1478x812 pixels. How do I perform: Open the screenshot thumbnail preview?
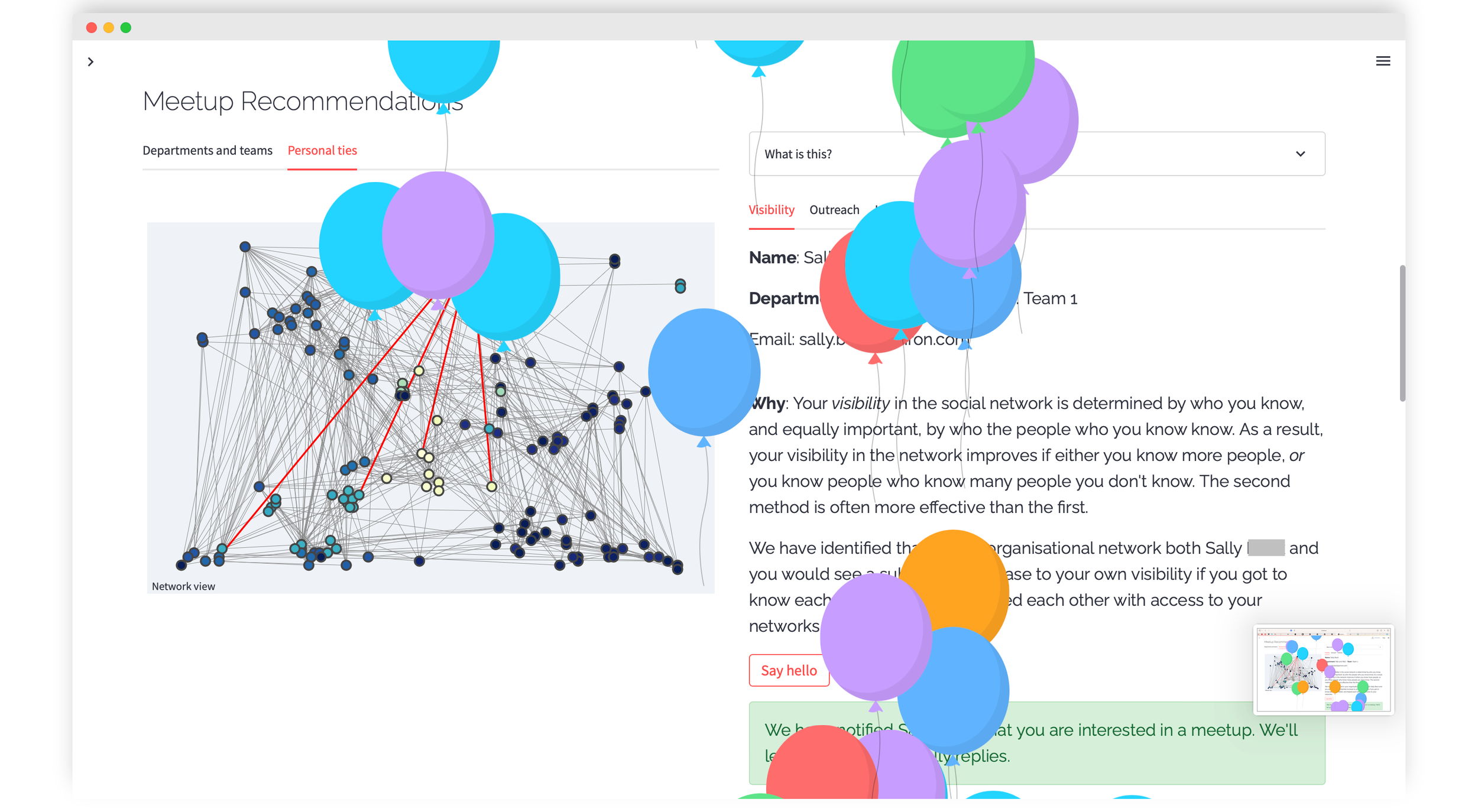1323,670
